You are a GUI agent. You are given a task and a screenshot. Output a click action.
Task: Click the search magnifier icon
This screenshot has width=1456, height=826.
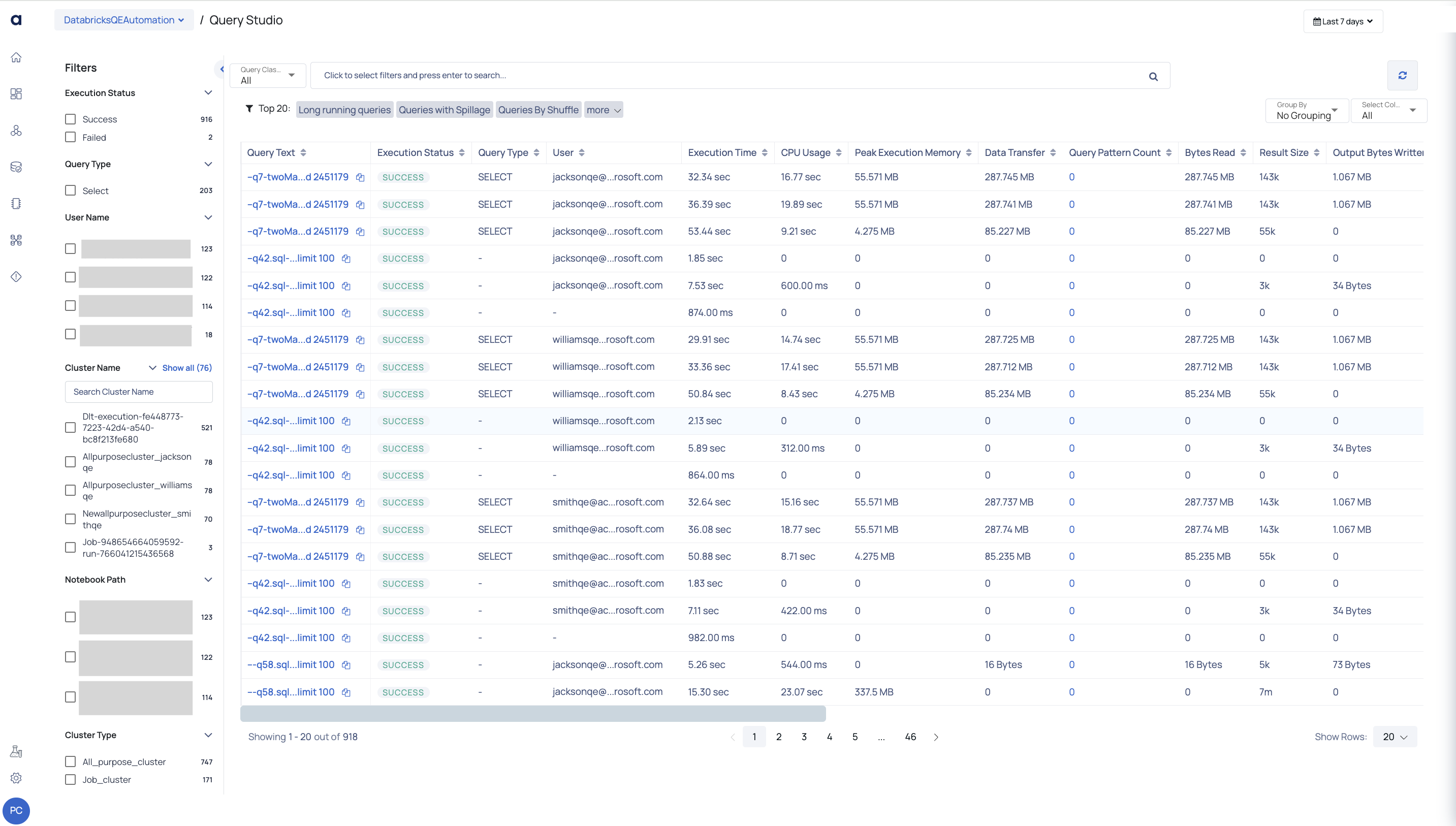(1153, 76)
